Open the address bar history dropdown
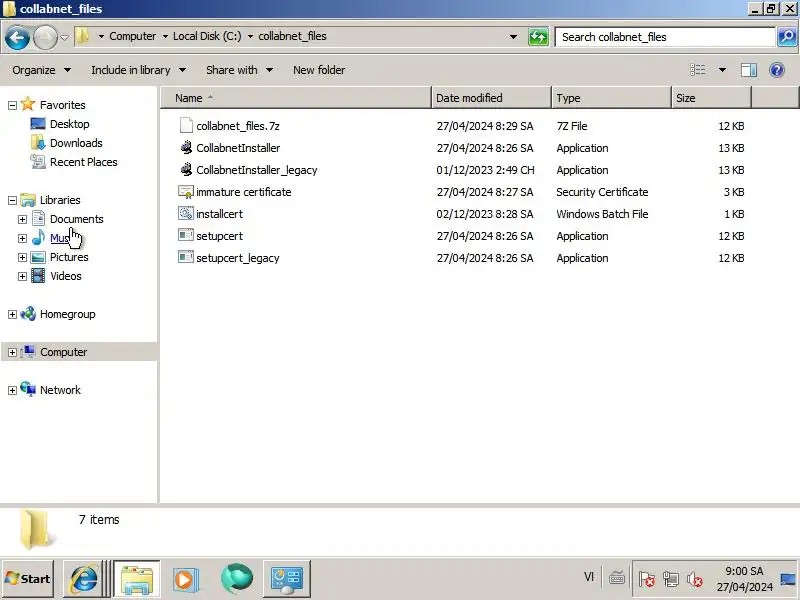The image size is (800, 600). pos(513,37)
